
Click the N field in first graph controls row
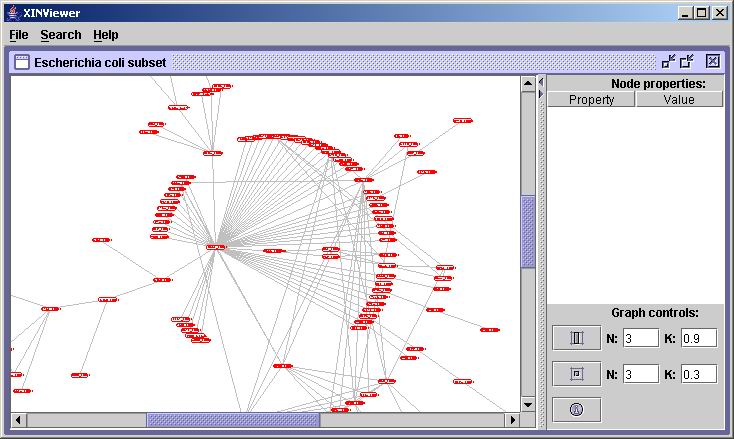[x=641, y=338]
